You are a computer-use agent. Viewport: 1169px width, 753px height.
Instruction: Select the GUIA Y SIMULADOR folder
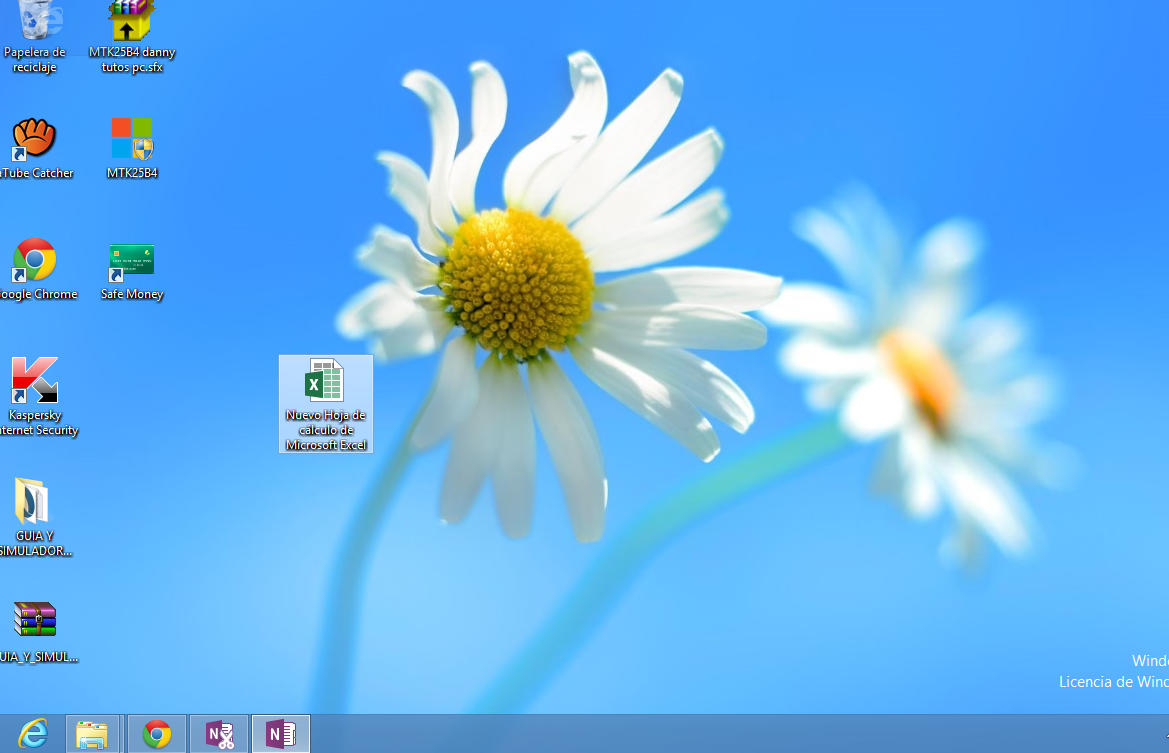[33, 502]
